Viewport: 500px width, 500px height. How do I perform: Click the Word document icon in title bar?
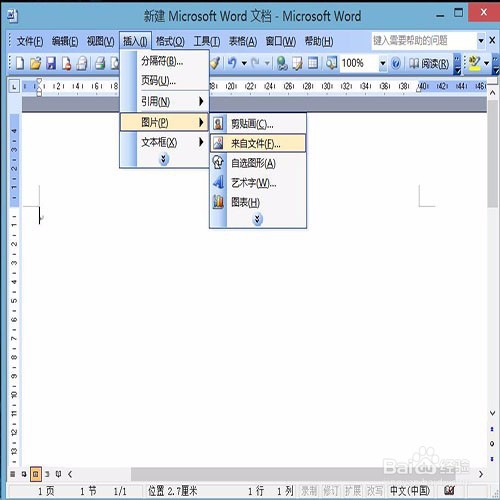(x=13, y=16)
